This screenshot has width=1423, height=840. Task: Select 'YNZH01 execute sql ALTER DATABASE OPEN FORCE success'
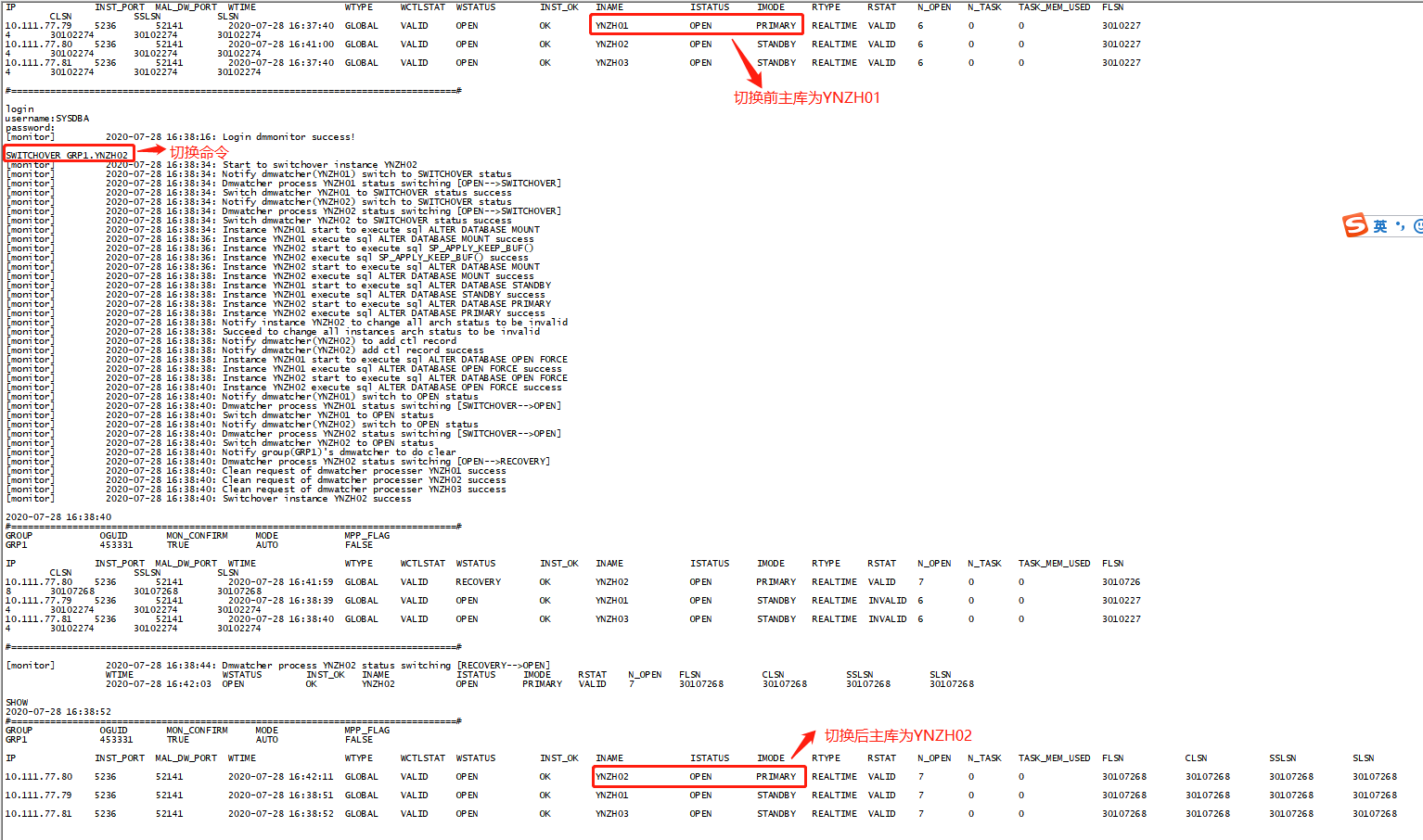(x=392, y=369)
